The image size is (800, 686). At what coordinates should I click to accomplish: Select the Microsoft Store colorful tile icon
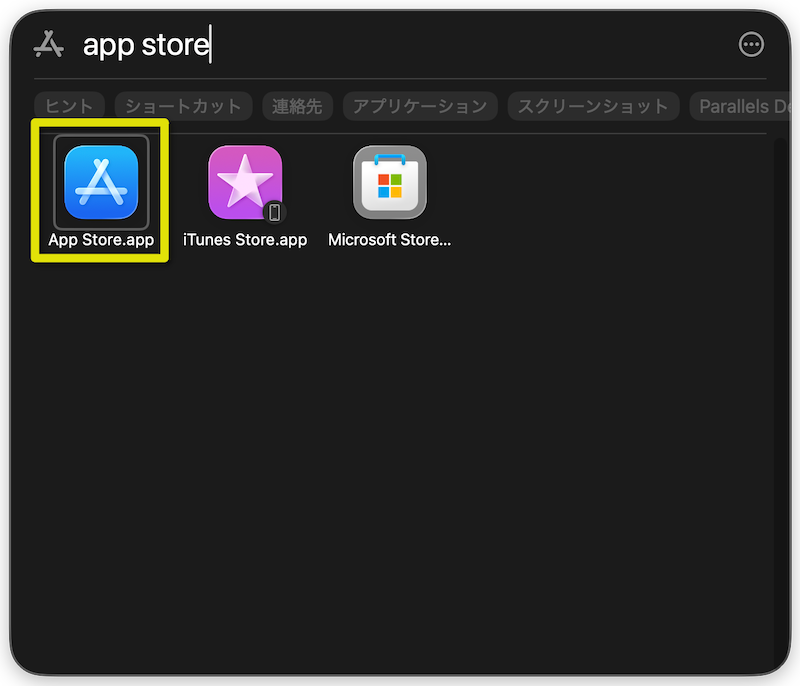pos(389,183)
